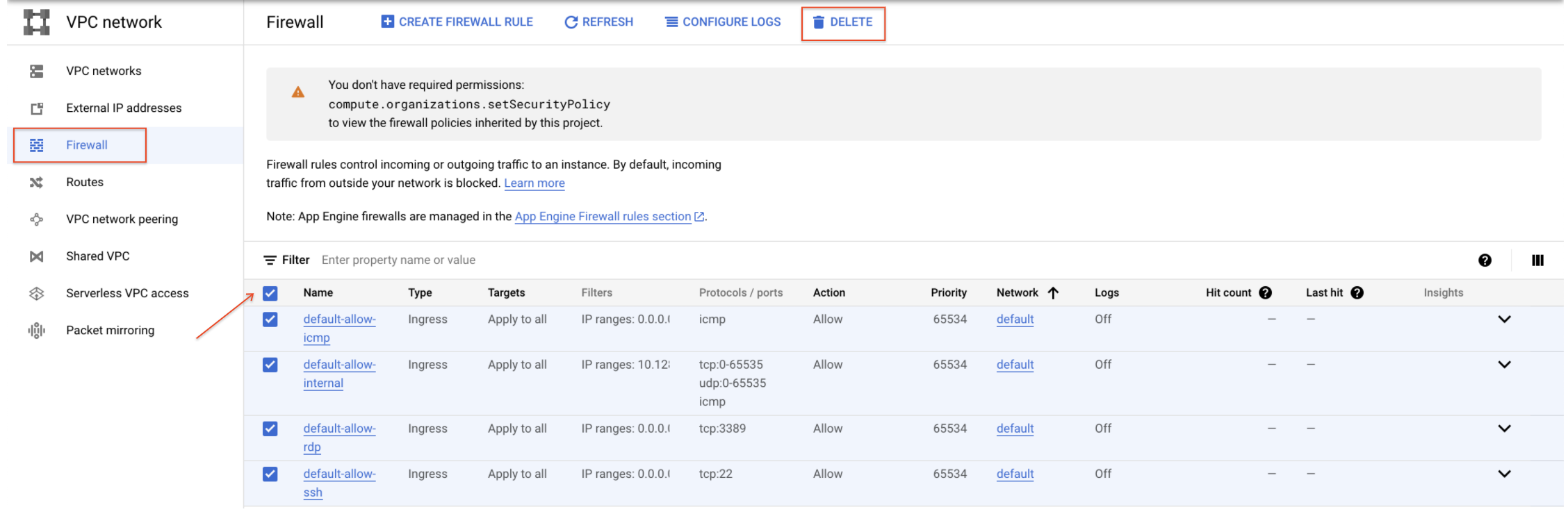
Task: Click the Hit count help icon
Action: pyautogui.click(x=1266, y=293)
